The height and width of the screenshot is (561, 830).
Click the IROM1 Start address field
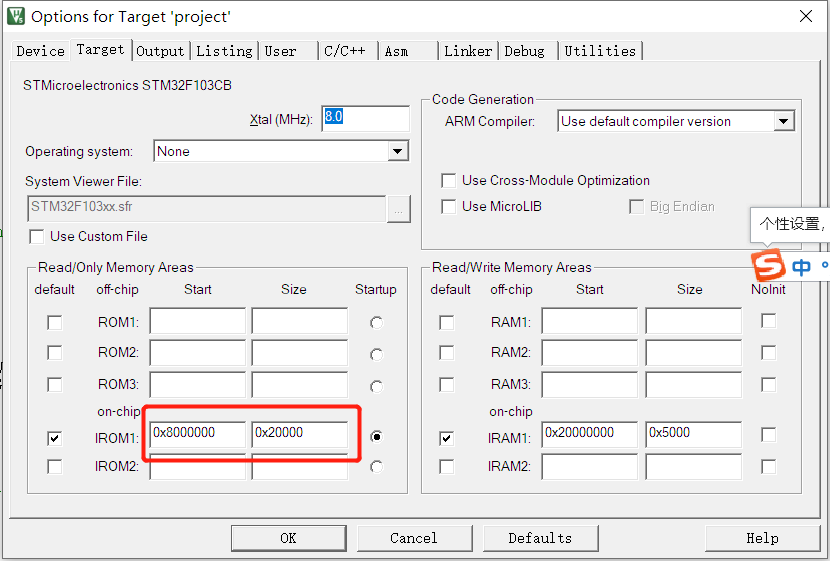(x=197, y=434)
